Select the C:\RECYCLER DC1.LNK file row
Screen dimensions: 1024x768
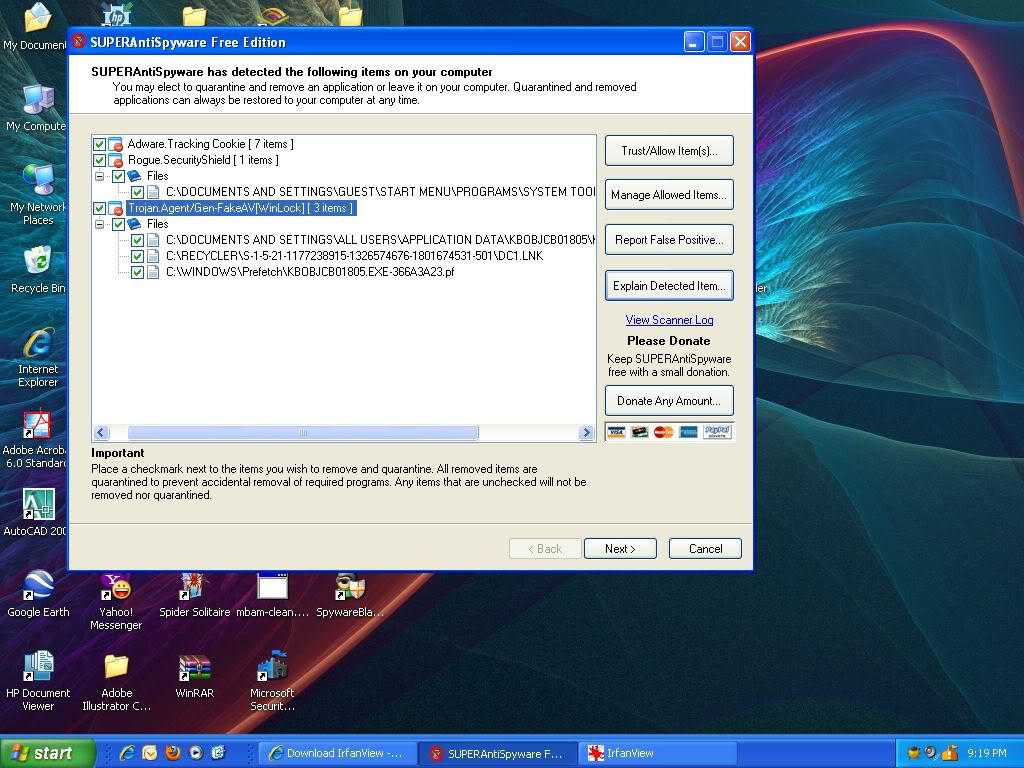point(355,256)
